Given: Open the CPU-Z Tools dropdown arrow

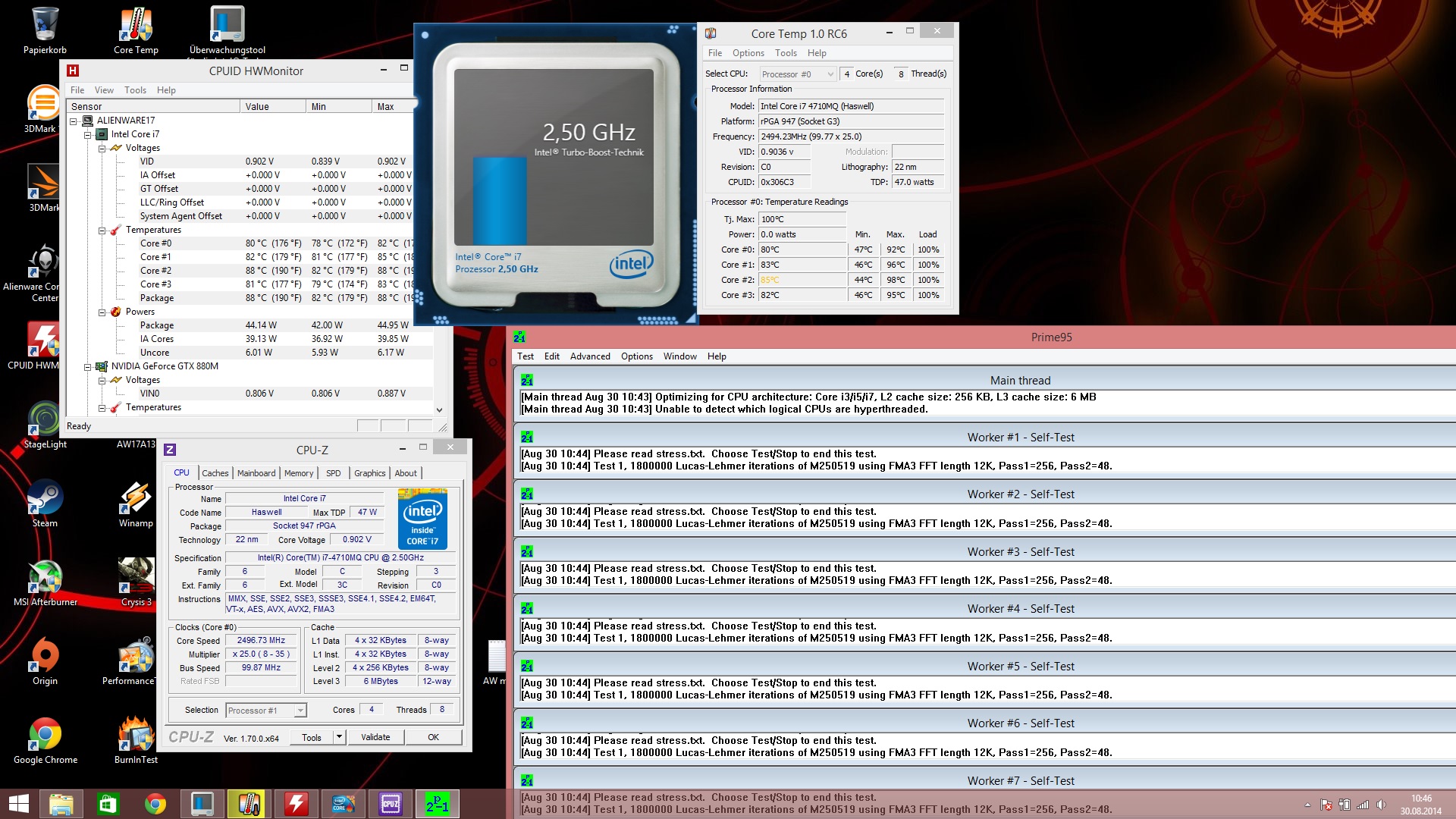Looking at the screenshot, I should click(x=339, y=736).
